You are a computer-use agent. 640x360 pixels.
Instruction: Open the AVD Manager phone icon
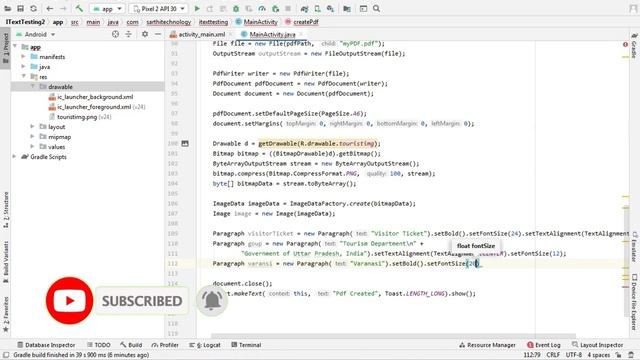point(317,9)
